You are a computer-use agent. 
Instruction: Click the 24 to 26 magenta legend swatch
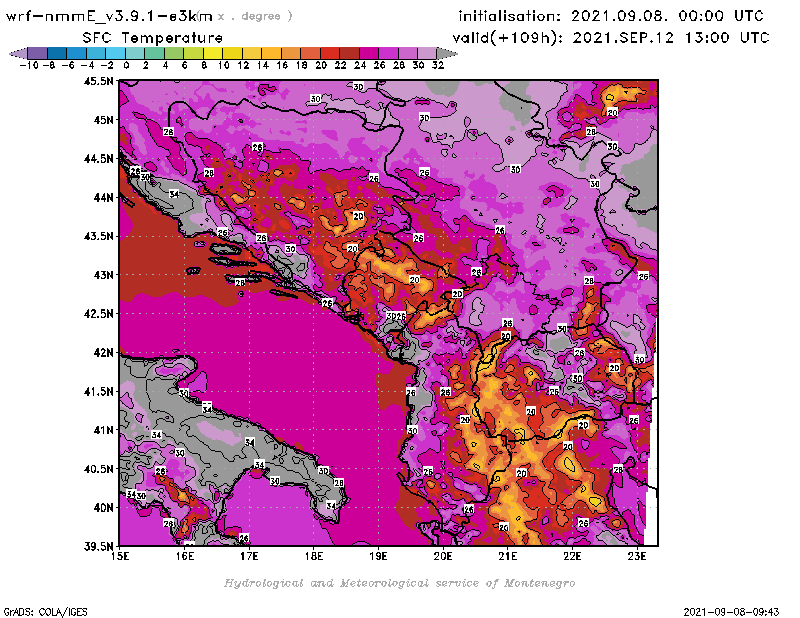click(369, 53)
